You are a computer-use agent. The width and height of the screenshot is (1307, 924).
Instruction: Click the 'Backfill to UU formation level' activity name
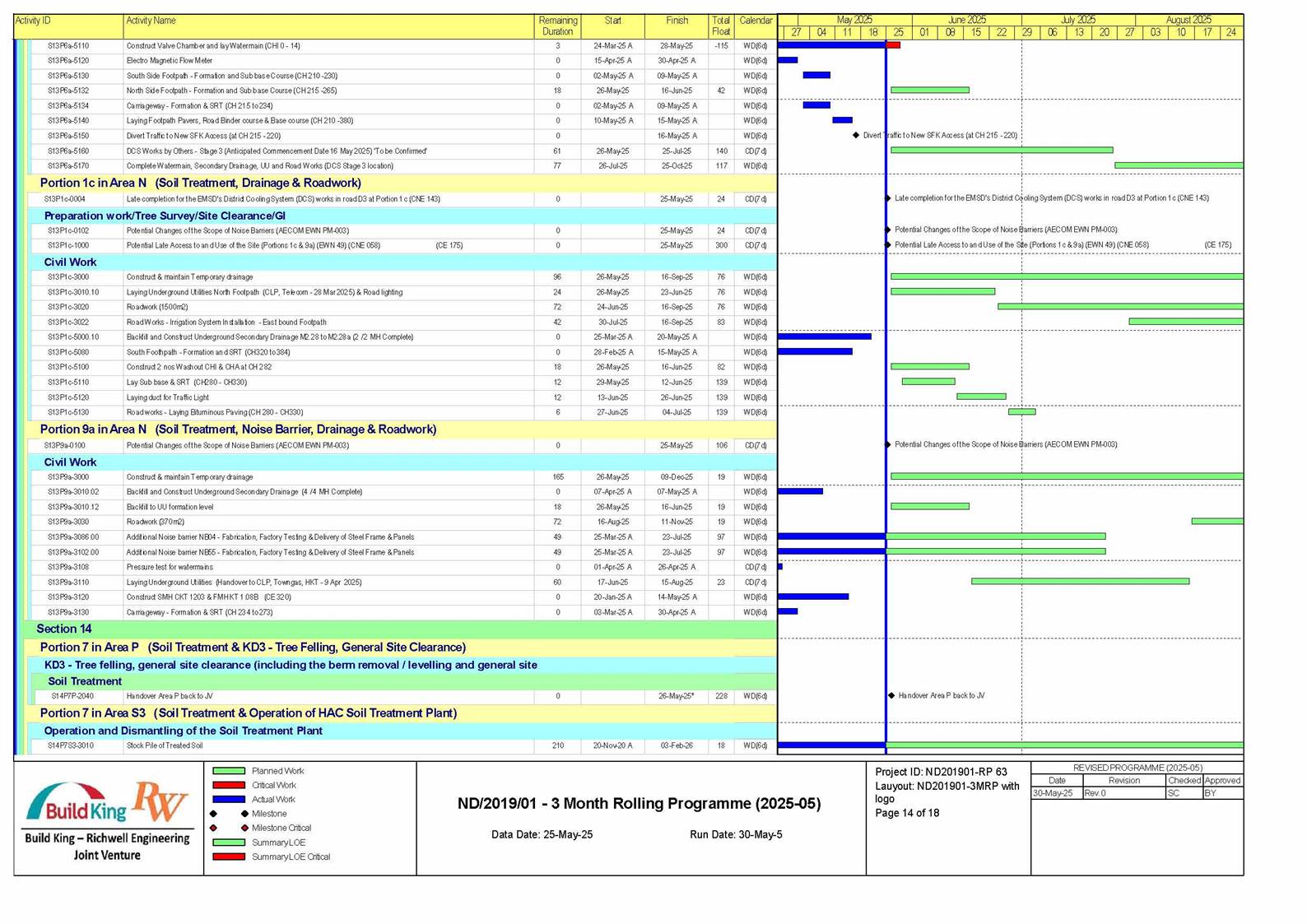[170, 507]
